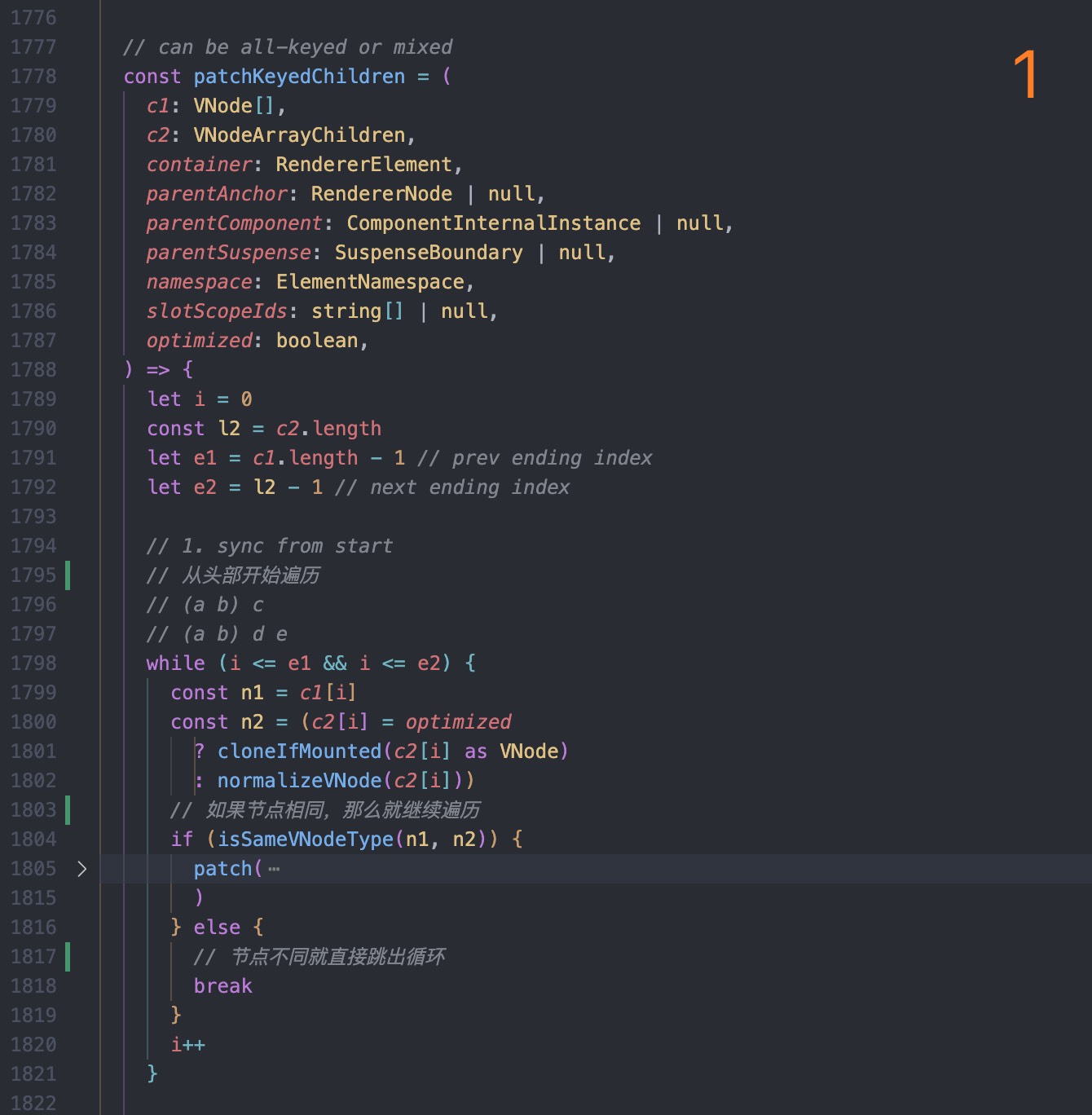Place cursor on the i++ statement
The height and width of the screenshot is (1115, 1092).
click(187, 1045)
